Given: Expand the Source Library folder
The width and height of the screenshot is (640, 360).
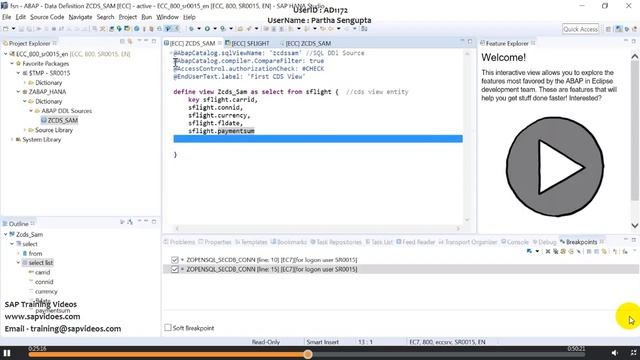Looking at the screenshot, I should (x=24, y=130).
